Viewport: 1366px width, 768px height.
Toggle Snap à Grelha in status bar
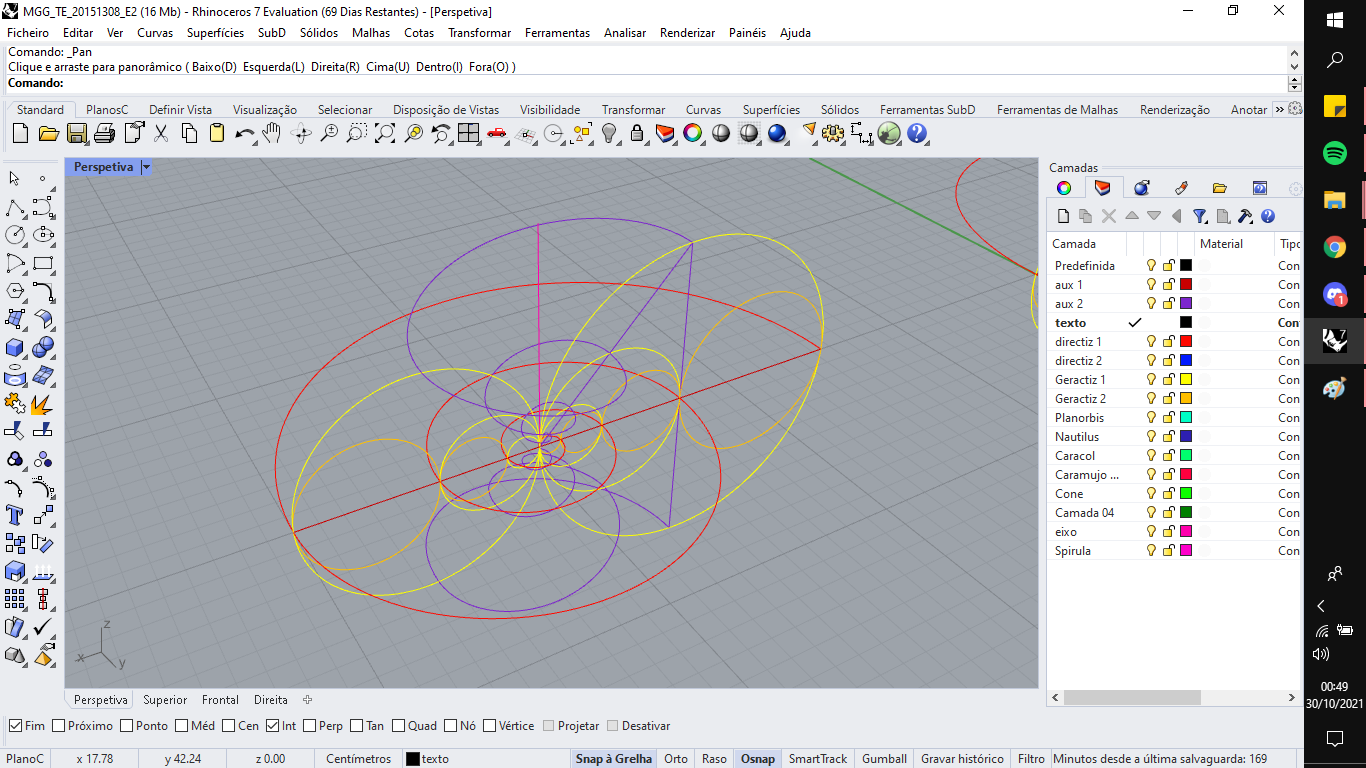click(613, 759)
